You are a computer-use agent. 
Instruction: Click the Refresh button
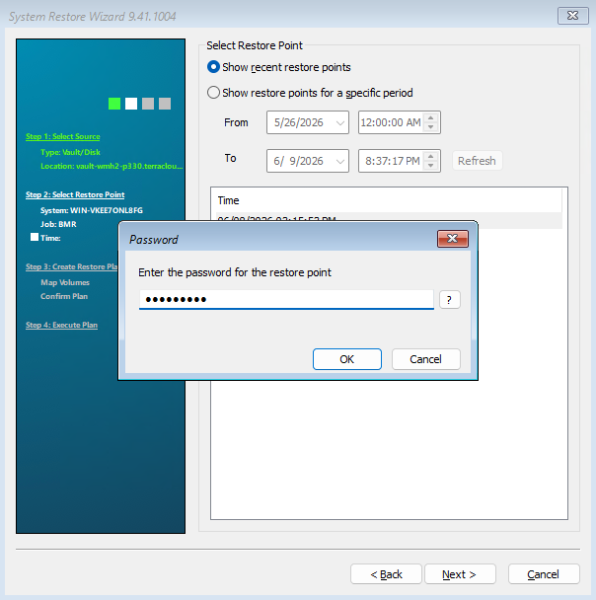click(x=477, y=161)
